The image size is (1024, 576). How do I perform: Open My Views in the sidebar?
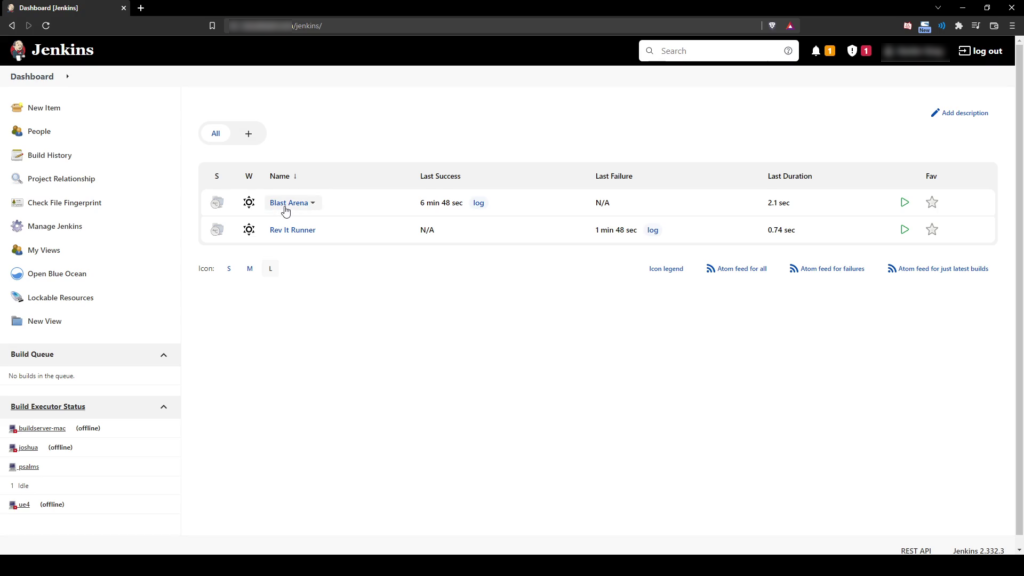(x=43, y=250)
